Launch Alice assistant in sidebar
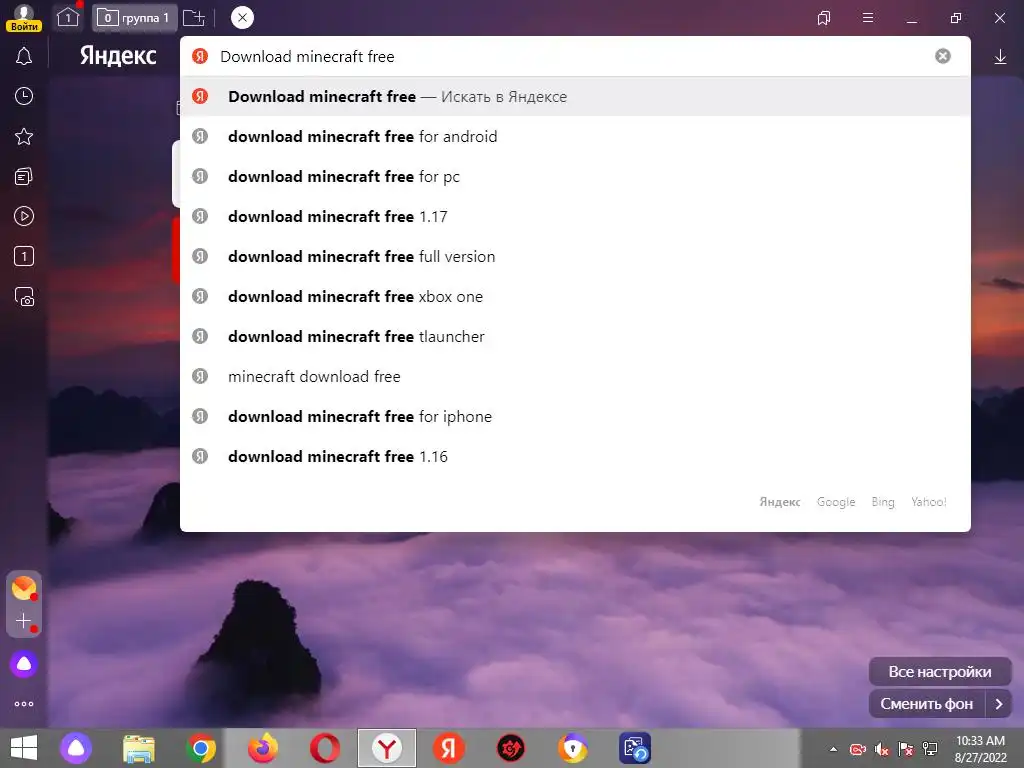The image size is (1024, 768). (24, 664)
